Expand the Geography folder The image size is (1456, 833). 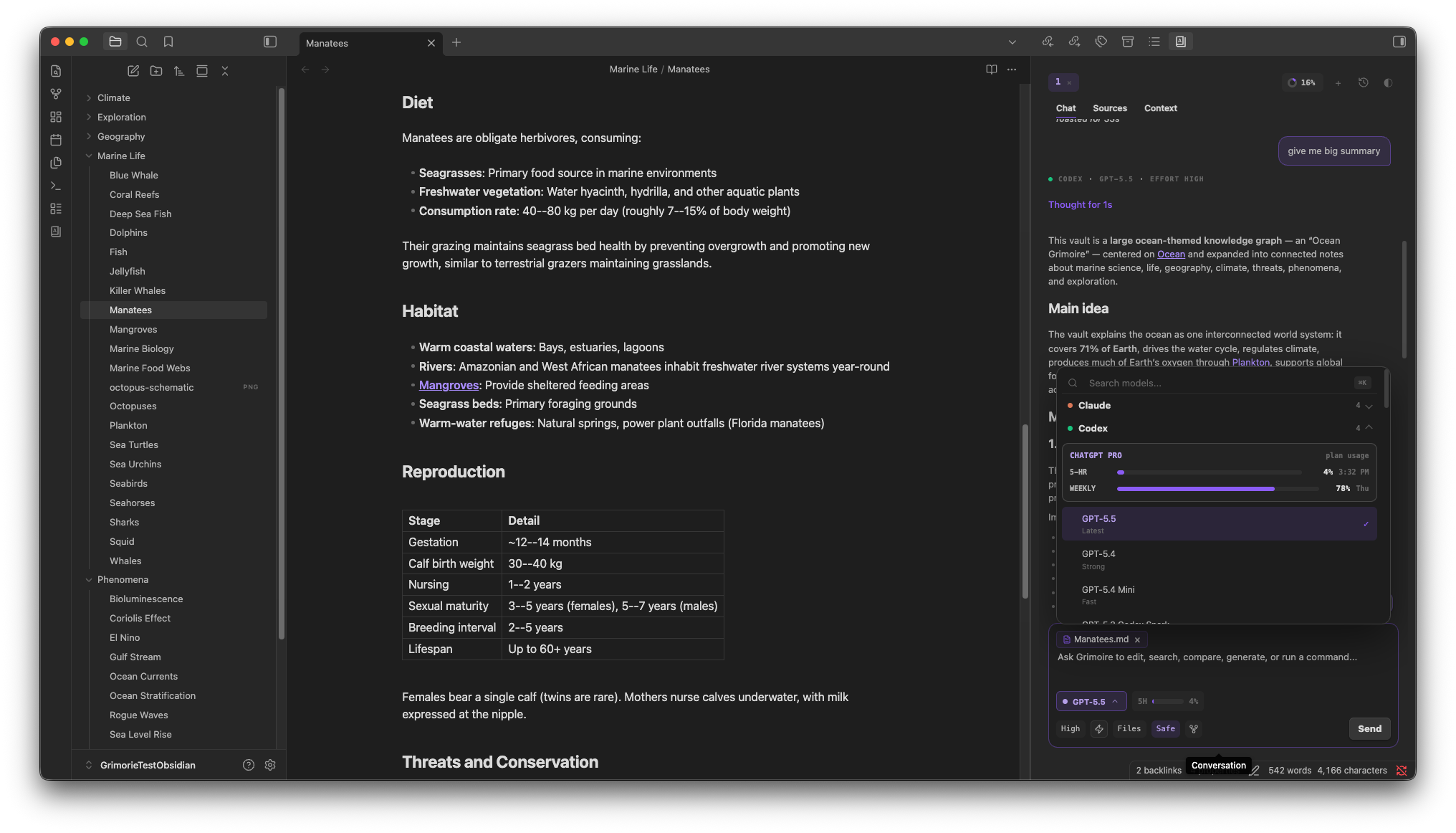tap(121, 136)
